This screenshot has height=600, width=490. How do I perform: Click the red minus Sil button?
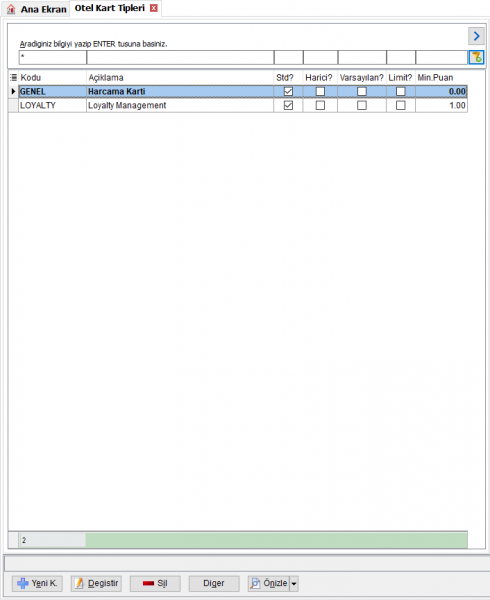pos(155,583)
